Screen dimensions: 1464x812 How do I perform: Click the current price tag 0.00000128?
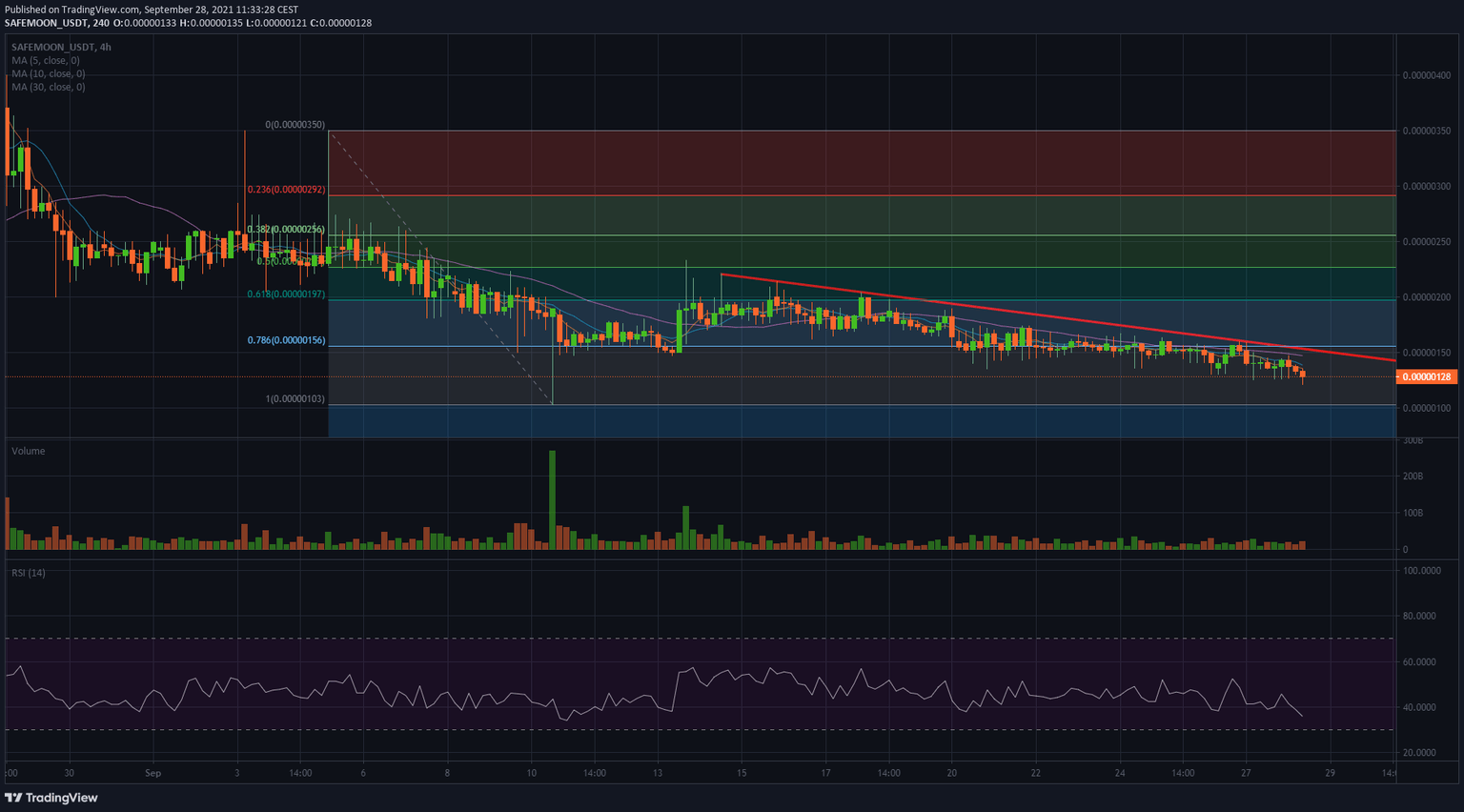1426,376
